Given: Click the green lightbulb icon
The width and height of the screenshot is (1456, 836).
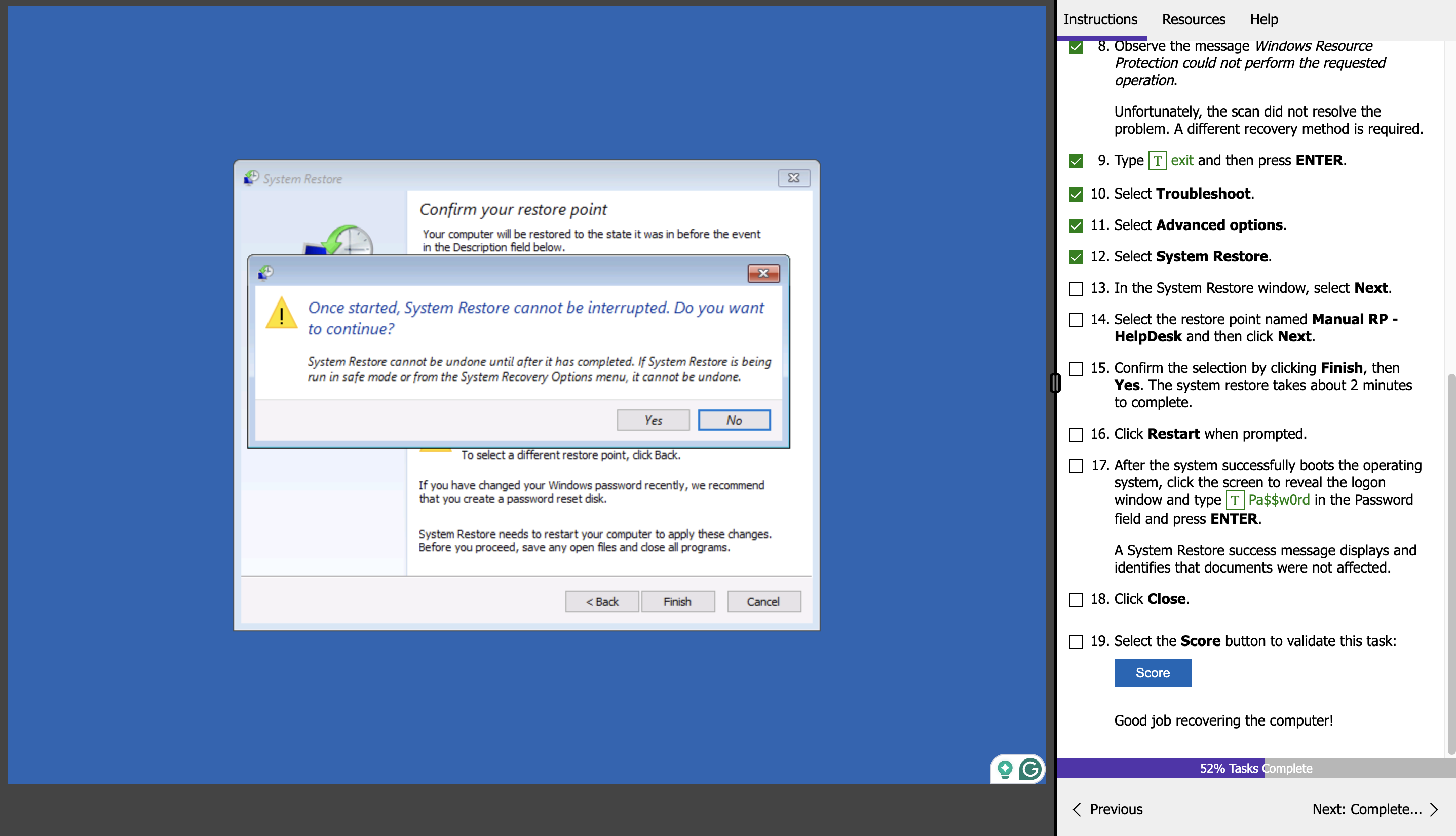Looking at the screenshot, I should tap(1005, 769).
